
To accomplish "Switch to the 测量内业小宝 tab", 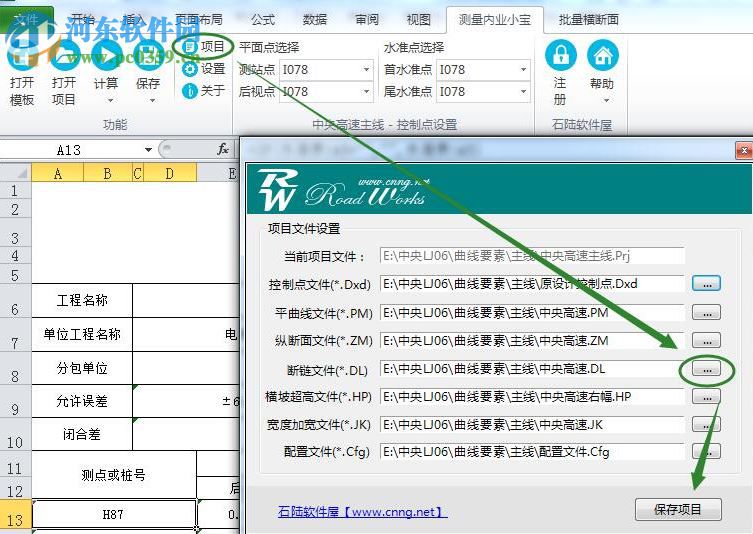I will coord(495,20).
